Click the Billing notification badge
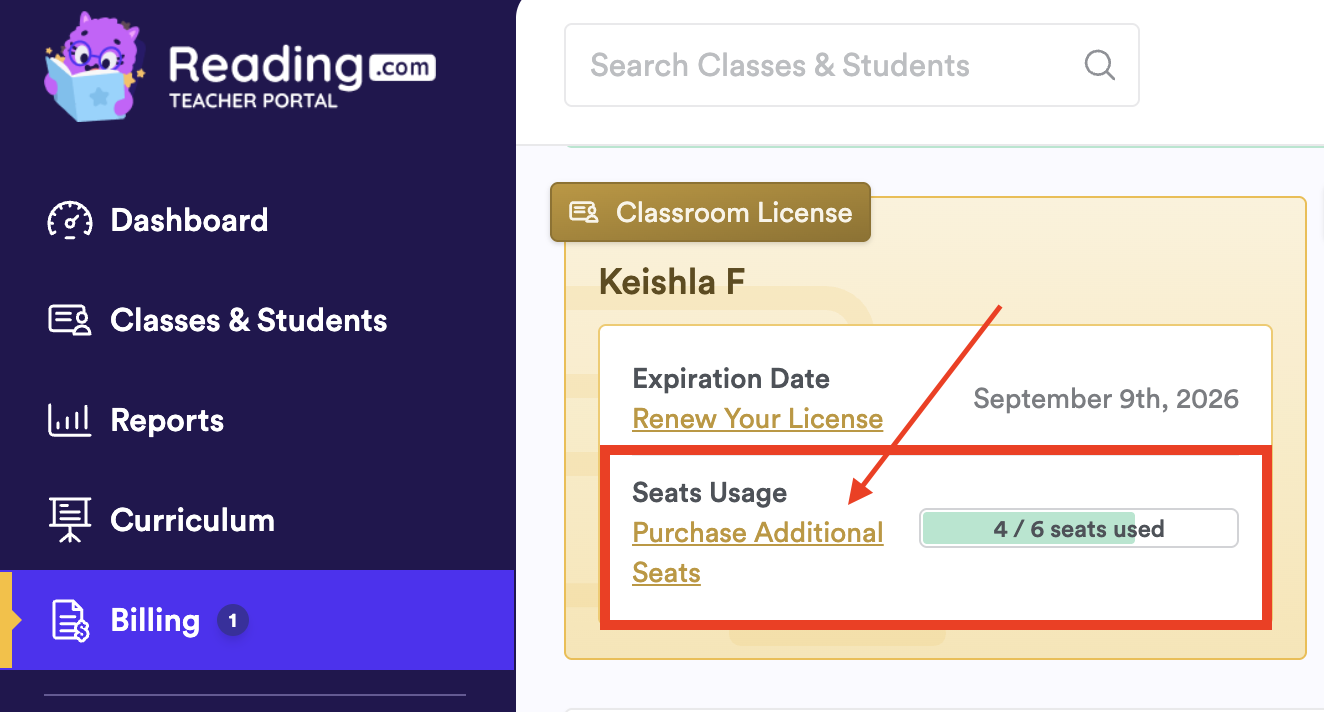The image size is (1324, 712). (233, 621)
